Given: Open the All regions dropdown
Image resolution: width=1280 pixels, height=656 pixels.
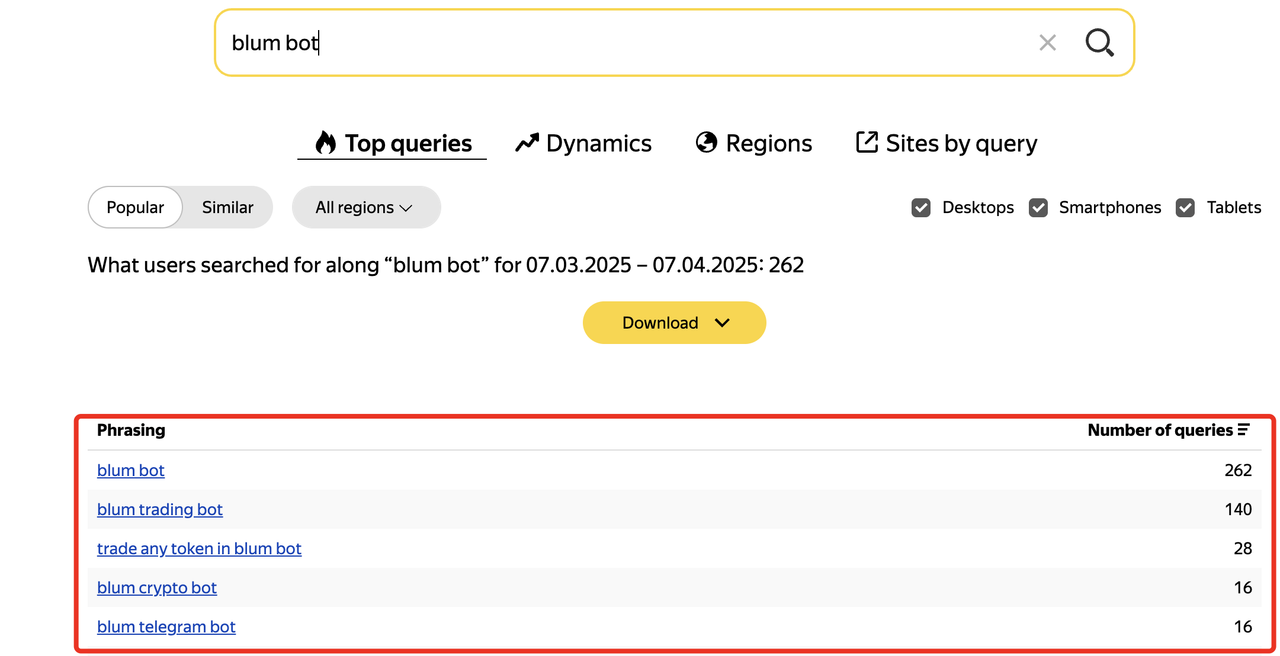Looking at the screenshot, I should tap(366, 207).
